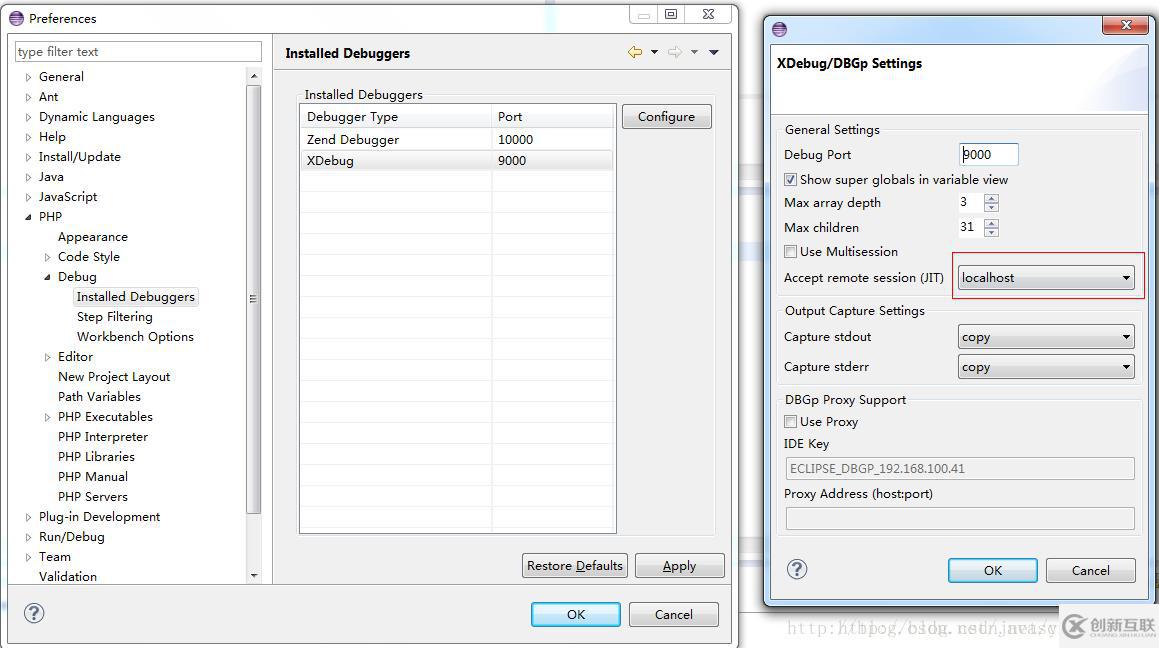Expand the Code Style node
This screenshot has width=1159, height=648.
click(x=47, y=256)
